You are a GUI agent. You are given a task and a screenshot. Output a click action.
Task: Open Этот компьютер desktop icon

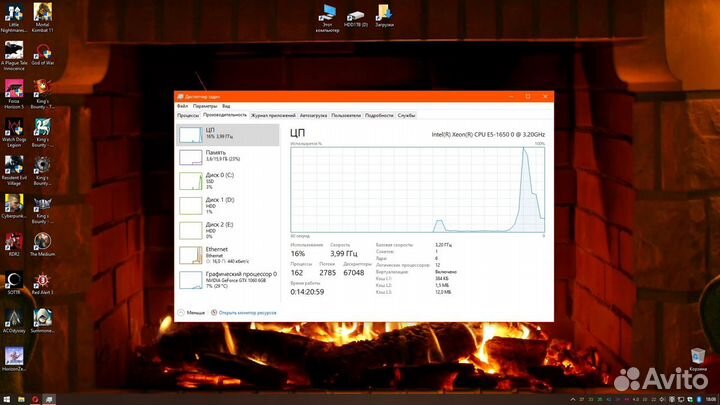[327, 18]
